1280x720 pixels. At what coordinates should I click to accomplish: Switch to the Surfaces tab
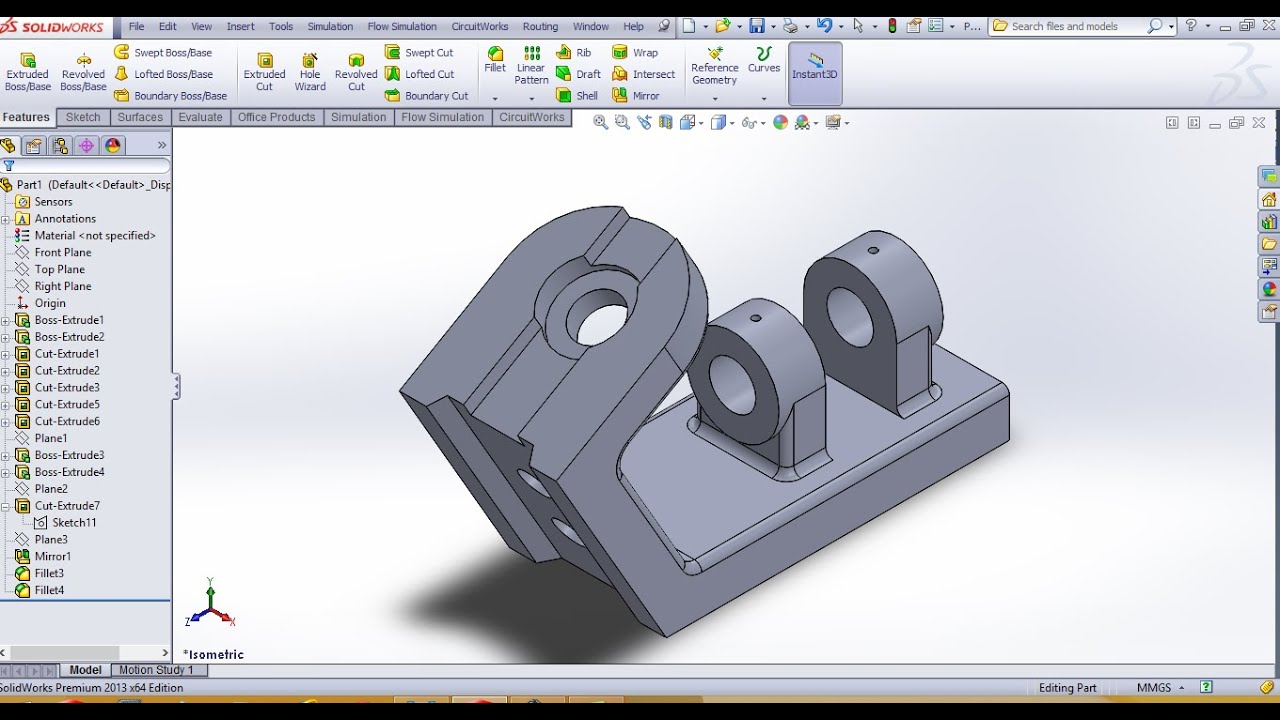pos(140,117)
